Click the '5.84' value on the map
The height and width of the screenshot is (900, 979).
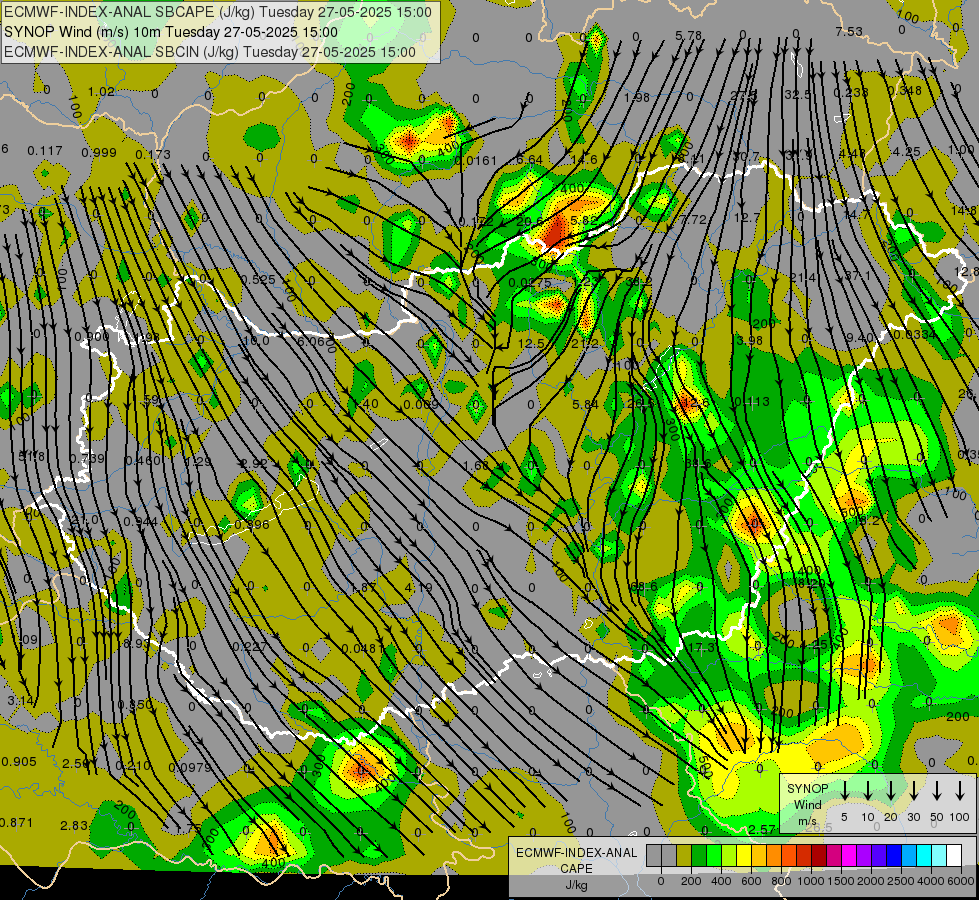click(586, 405)
